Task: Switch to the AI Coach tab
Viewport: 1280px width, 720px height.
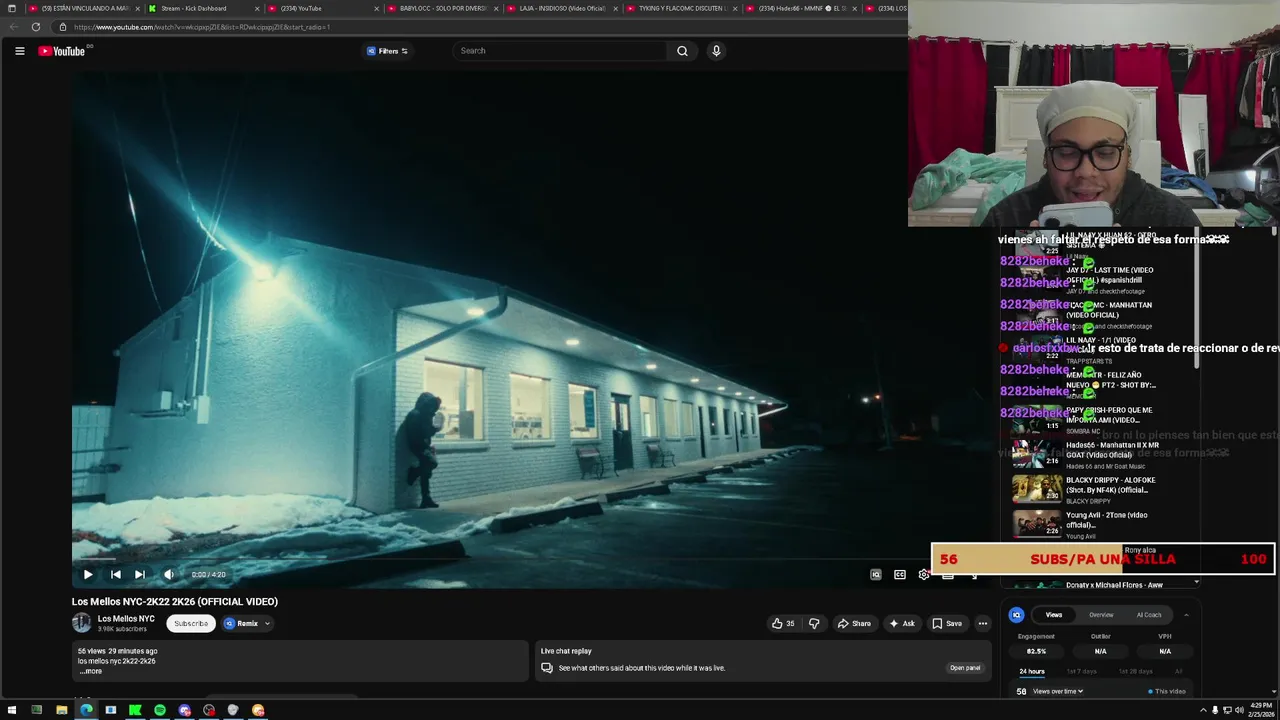Action: pyautogui.click(x=1149, y=615)
